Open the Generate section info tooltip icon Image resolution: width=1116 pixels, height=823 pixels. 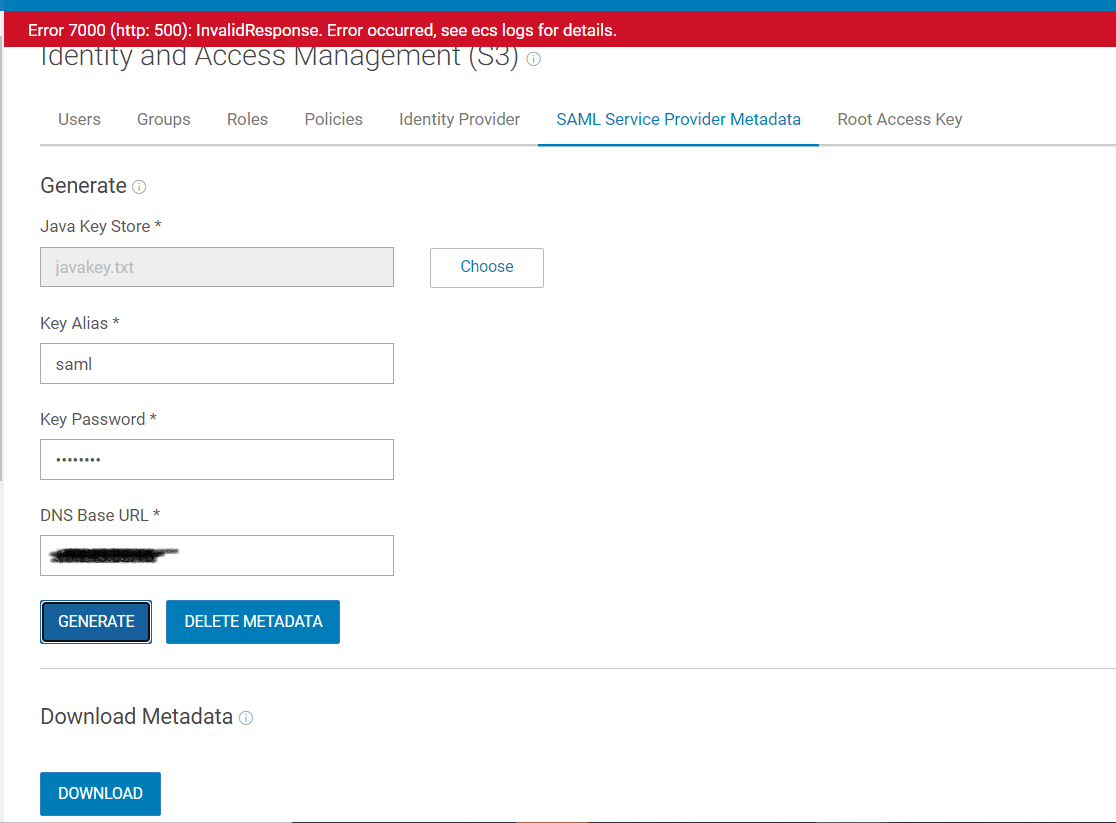[x=139, y=187]
